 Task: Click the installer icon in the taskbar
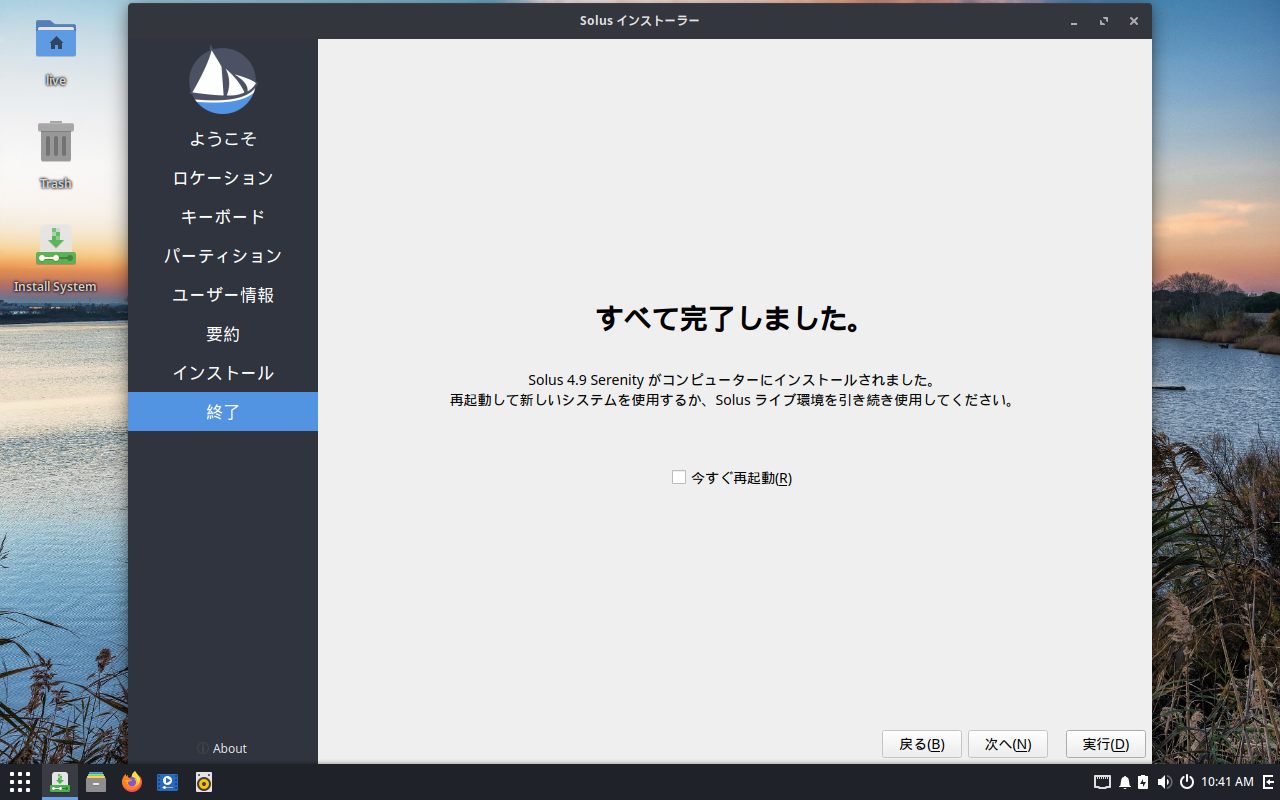[x=60, y=782]
